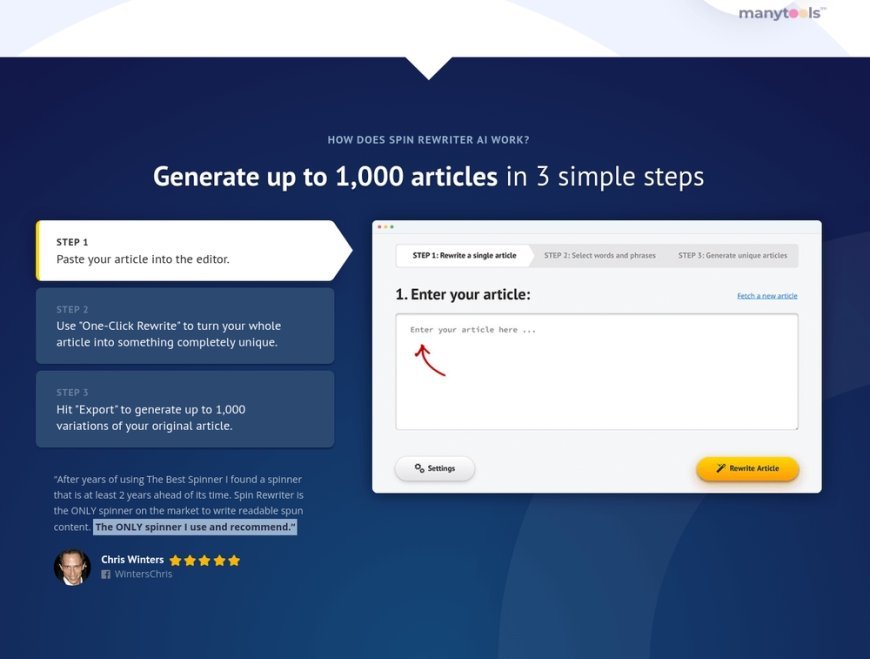Click the magic wand icon on Rewrite Article
The width and height of the screenshot is (870, 659).
pos(720,468)
